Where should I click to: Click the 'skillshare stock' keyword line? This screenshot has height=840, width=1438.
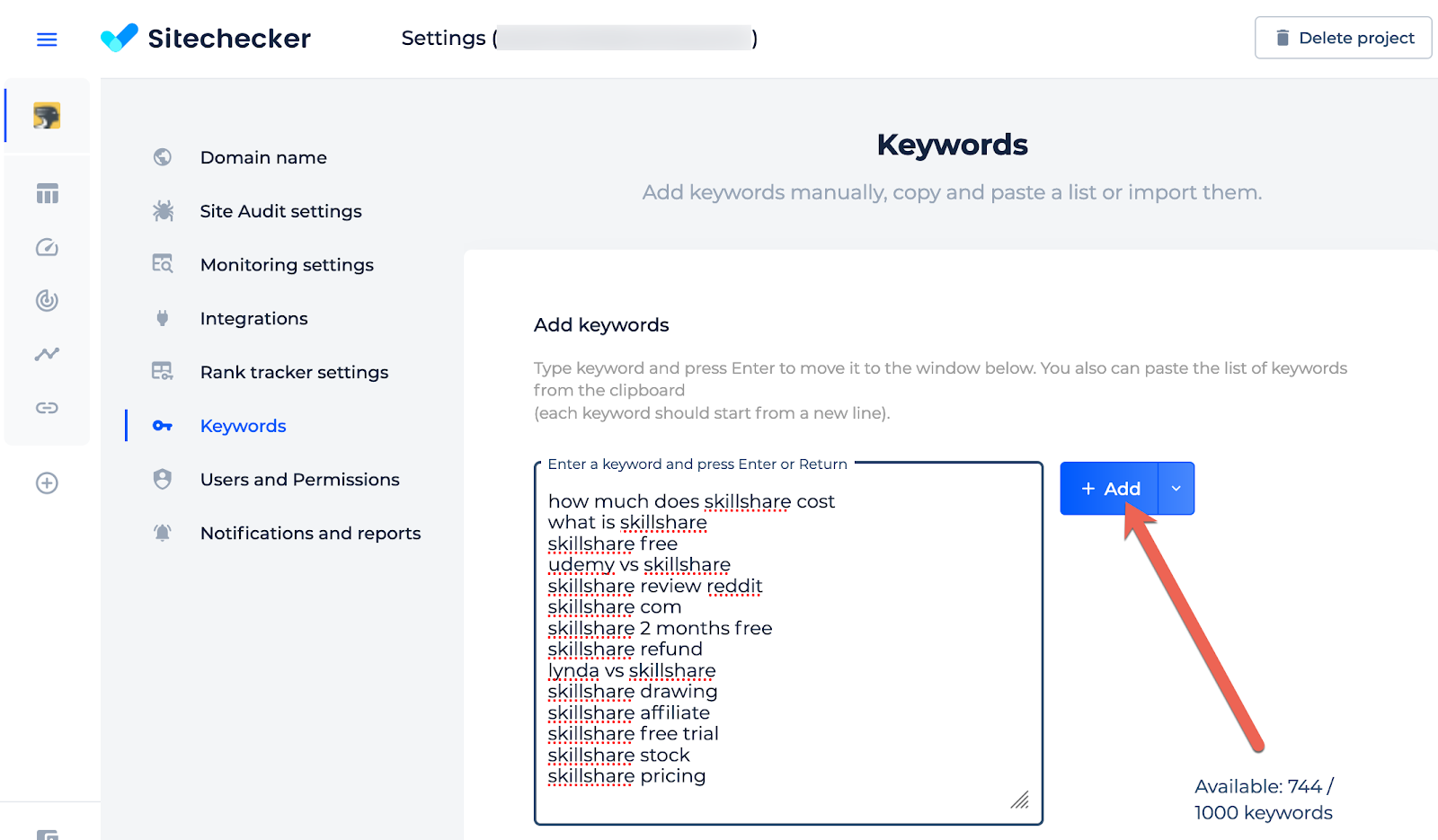618,756
